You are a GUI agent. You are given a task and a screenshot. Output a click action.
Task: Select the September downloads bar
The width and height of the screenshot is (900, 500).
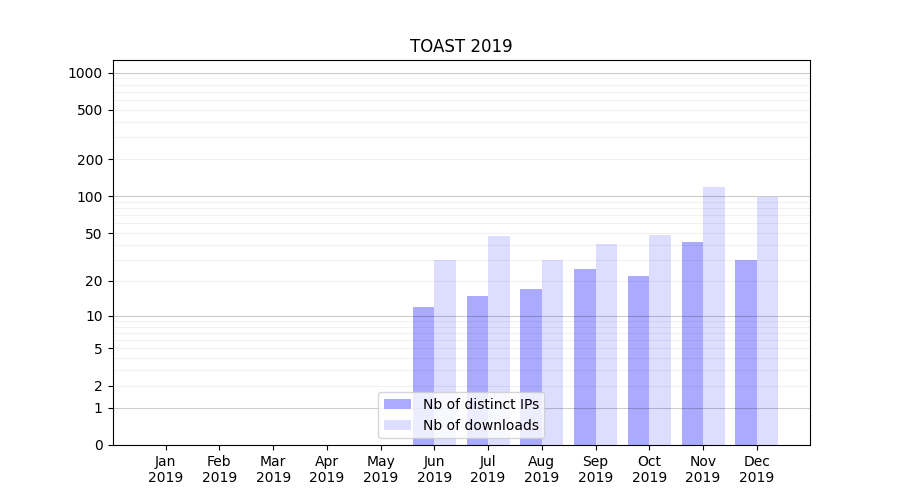pyautogui.click(x=606, y=344)
